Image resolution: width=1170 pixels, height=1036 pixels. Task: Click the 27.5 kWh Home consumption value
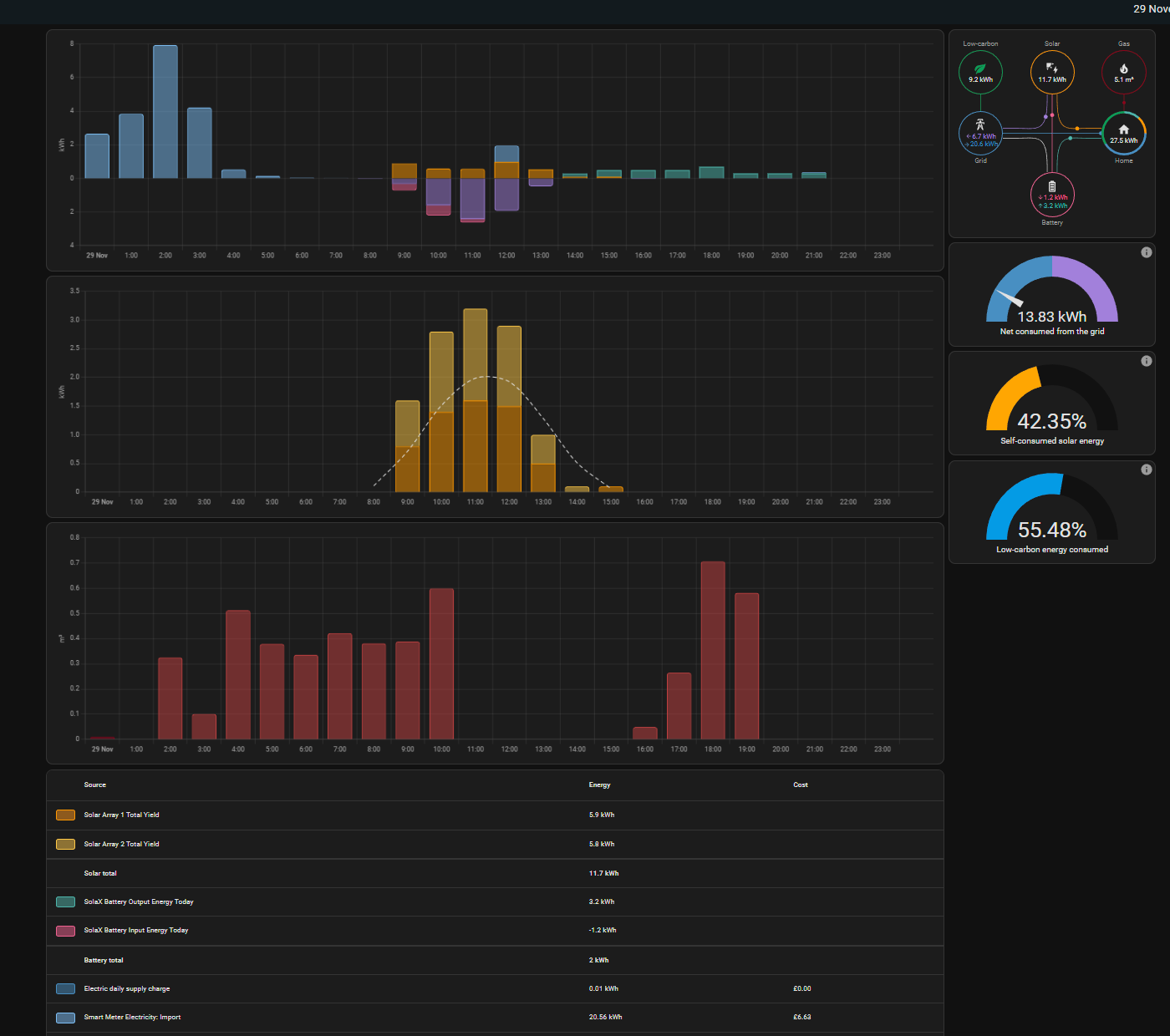coord(1124,140)
